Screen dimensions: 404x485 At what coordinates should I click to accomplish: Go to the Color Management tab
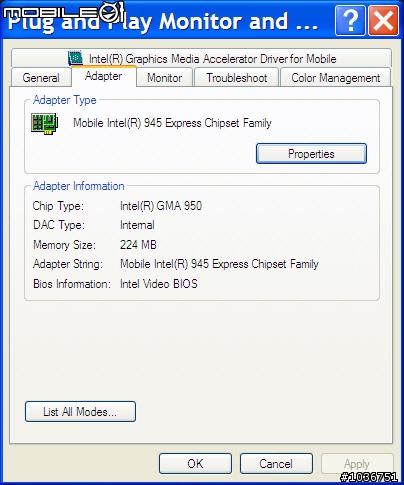tap(335, 77)
